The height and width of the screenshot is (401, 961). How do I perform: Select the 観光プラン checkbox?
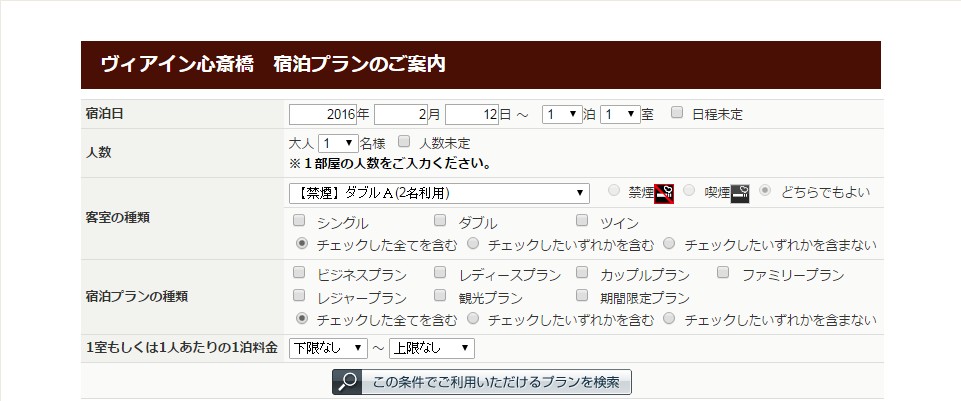[x=440, y=296]
